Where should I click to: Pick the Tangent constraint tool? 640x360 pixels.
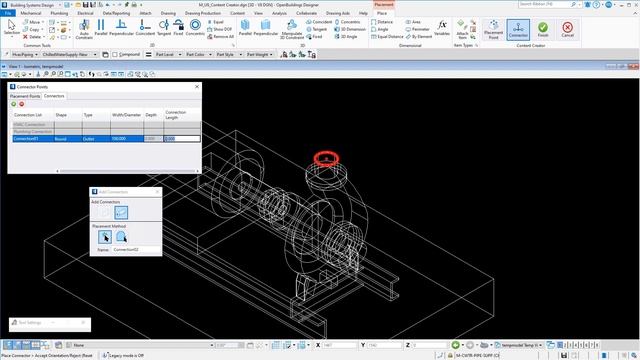(x=164, y=28)
